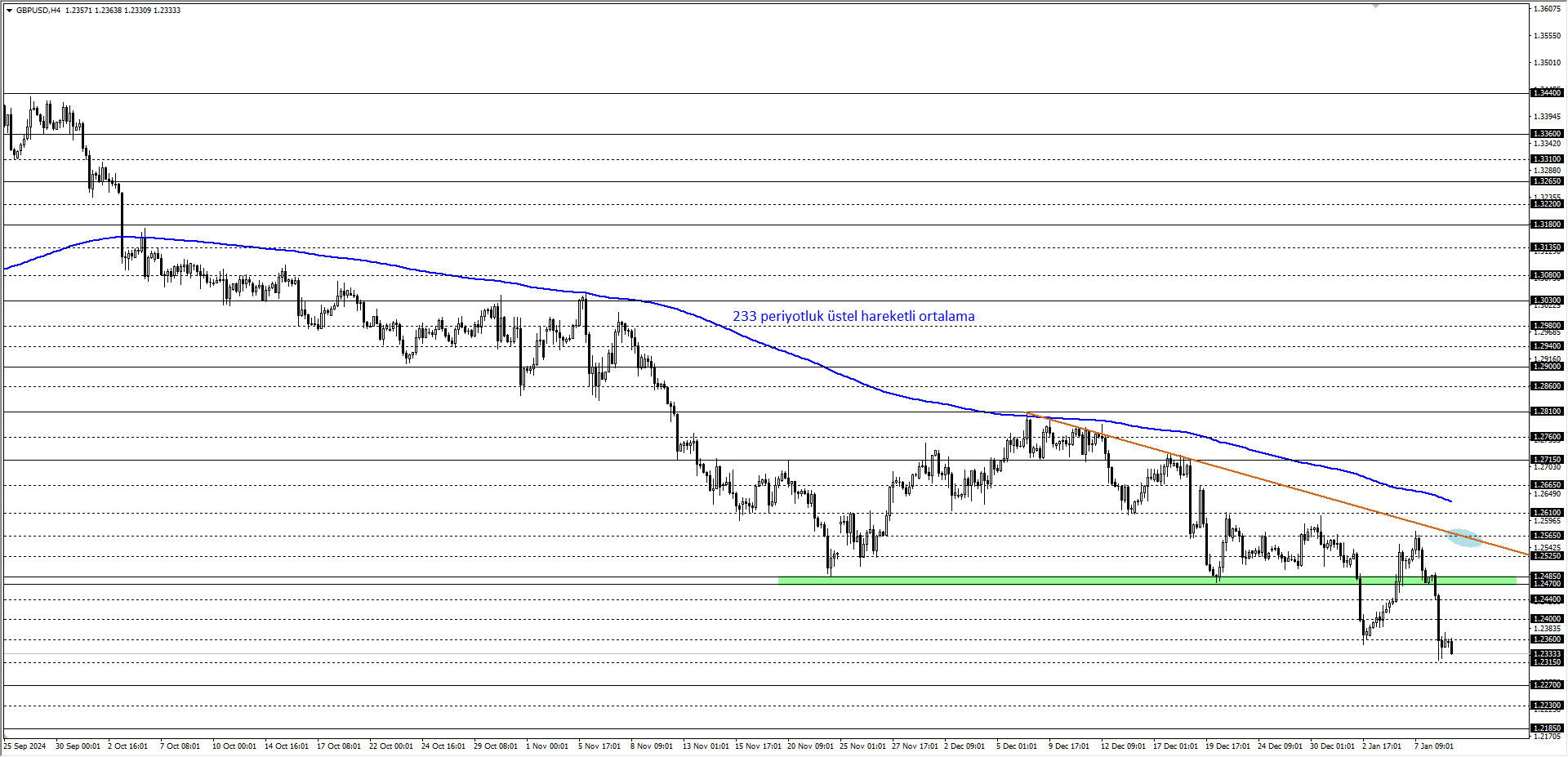This screenshot has width=1568, height=757.
Task: Click the 1.27600 price level label
Action: click(1547, 437)
